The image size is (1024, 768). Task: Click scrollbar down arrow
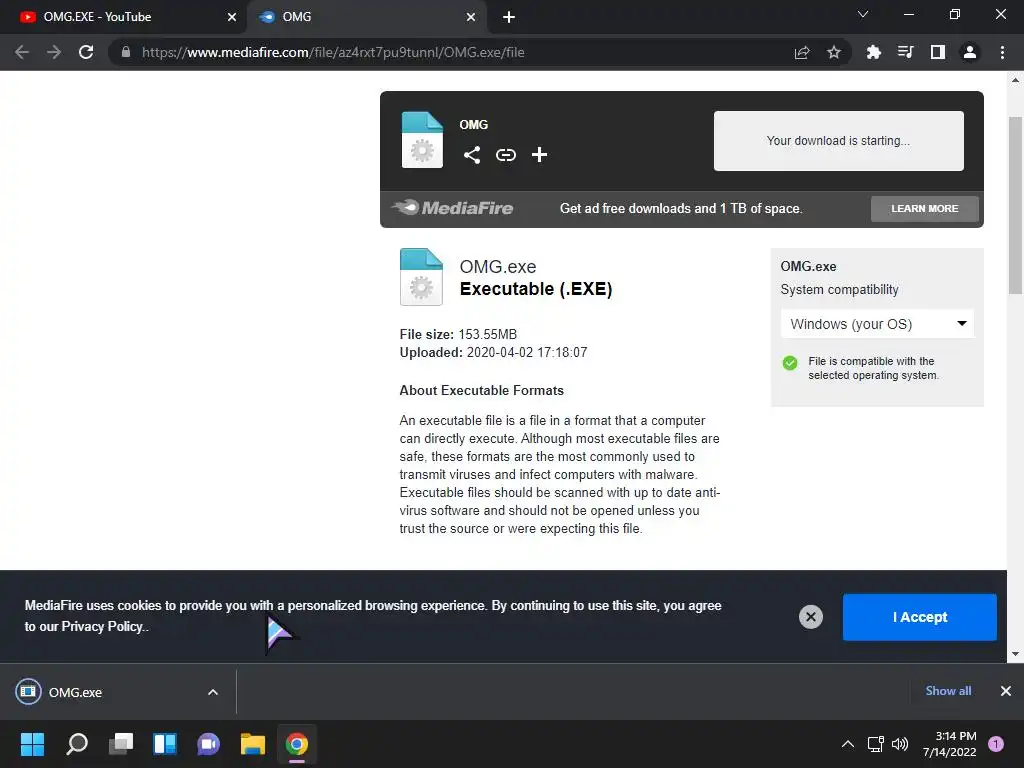(x=1015, y=654)
